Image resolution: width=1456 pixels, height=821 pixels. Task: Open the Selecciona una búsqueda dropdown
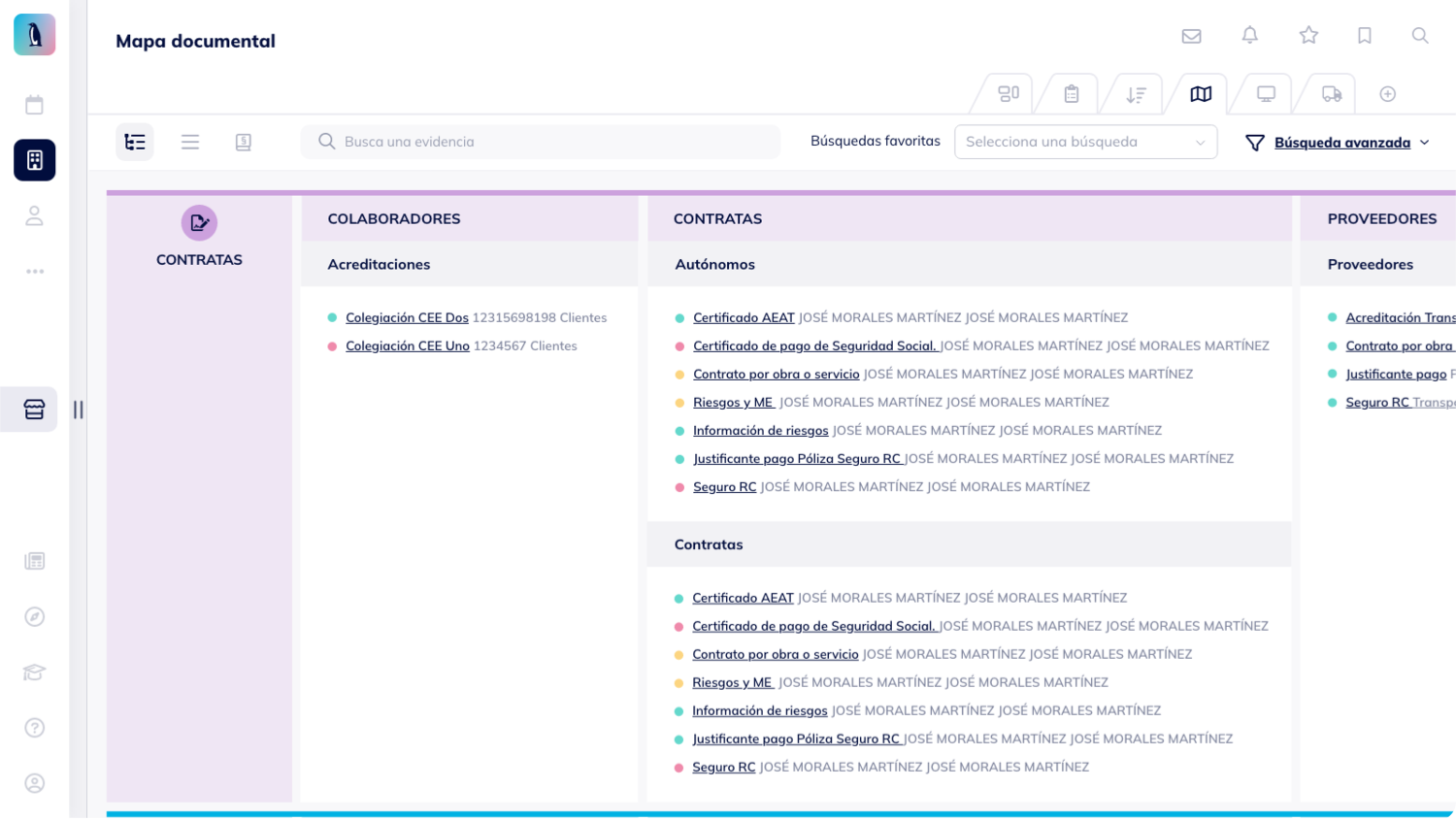click(x=1086, y=142)
